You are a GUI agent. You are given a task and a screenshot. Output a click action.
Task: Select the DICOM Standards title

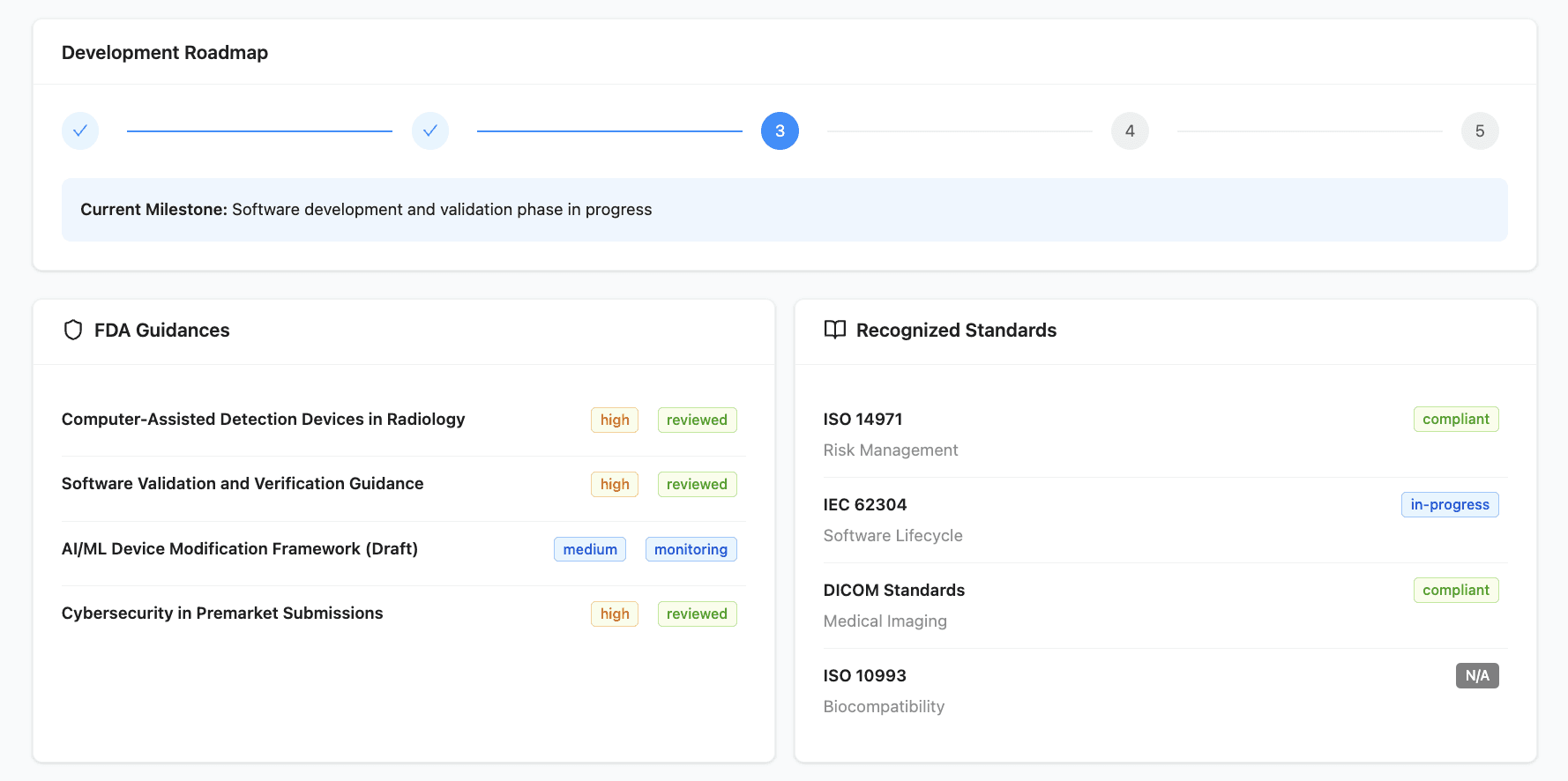(894, 591)
